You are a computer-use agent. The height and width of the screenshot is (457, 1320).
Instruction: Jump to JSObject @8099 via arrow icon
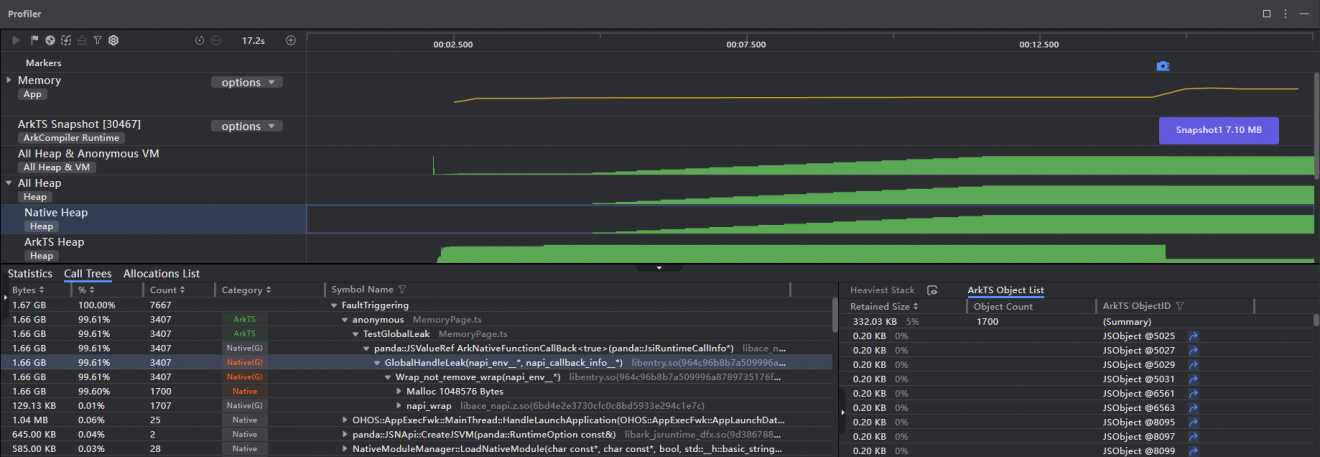[x=1193, y=451]
